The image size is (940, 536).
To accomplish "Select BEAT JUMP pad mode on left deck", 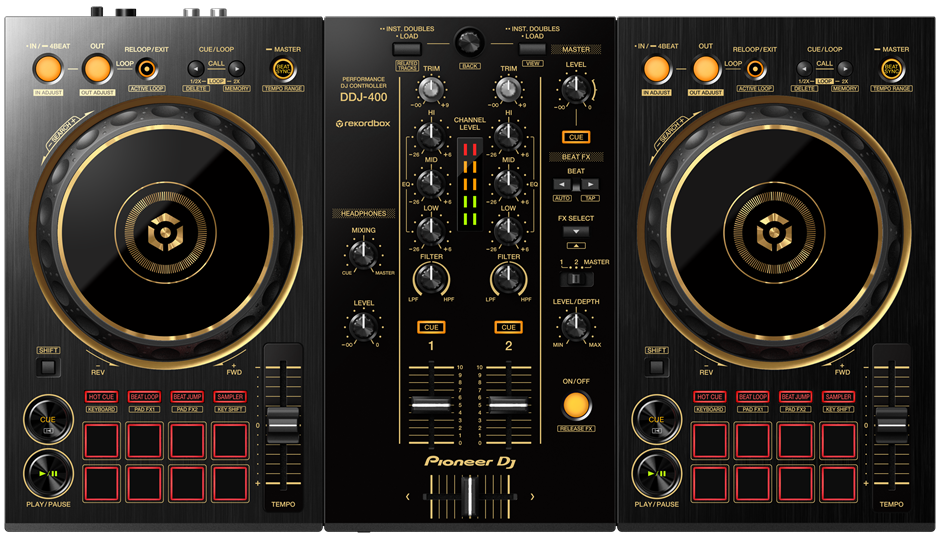I will (x=188, y=397).
